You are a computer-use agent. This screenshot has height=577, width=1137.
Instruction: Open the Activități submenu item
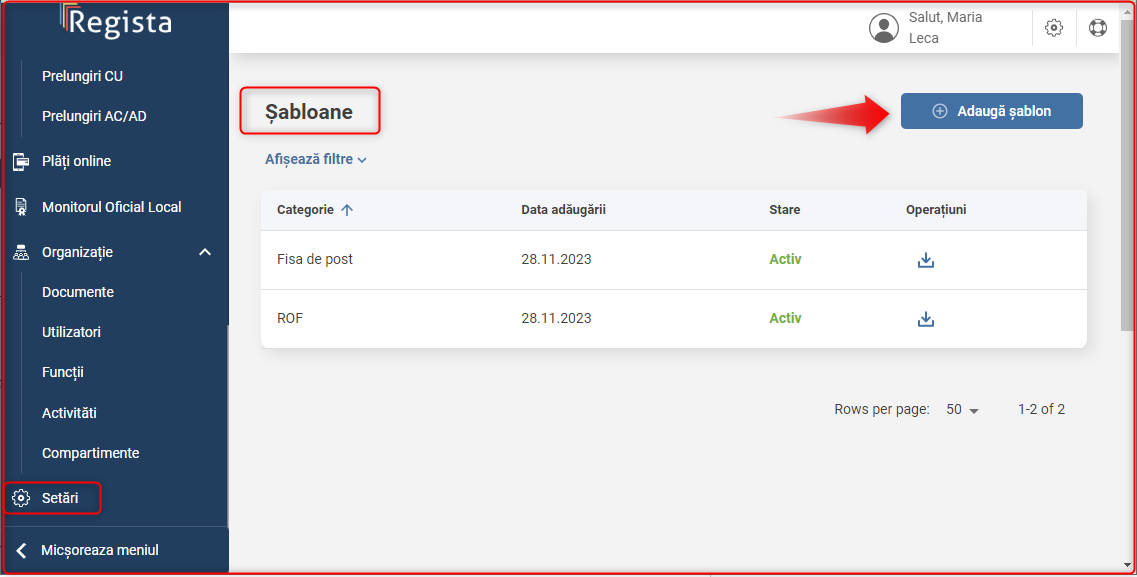69,413
